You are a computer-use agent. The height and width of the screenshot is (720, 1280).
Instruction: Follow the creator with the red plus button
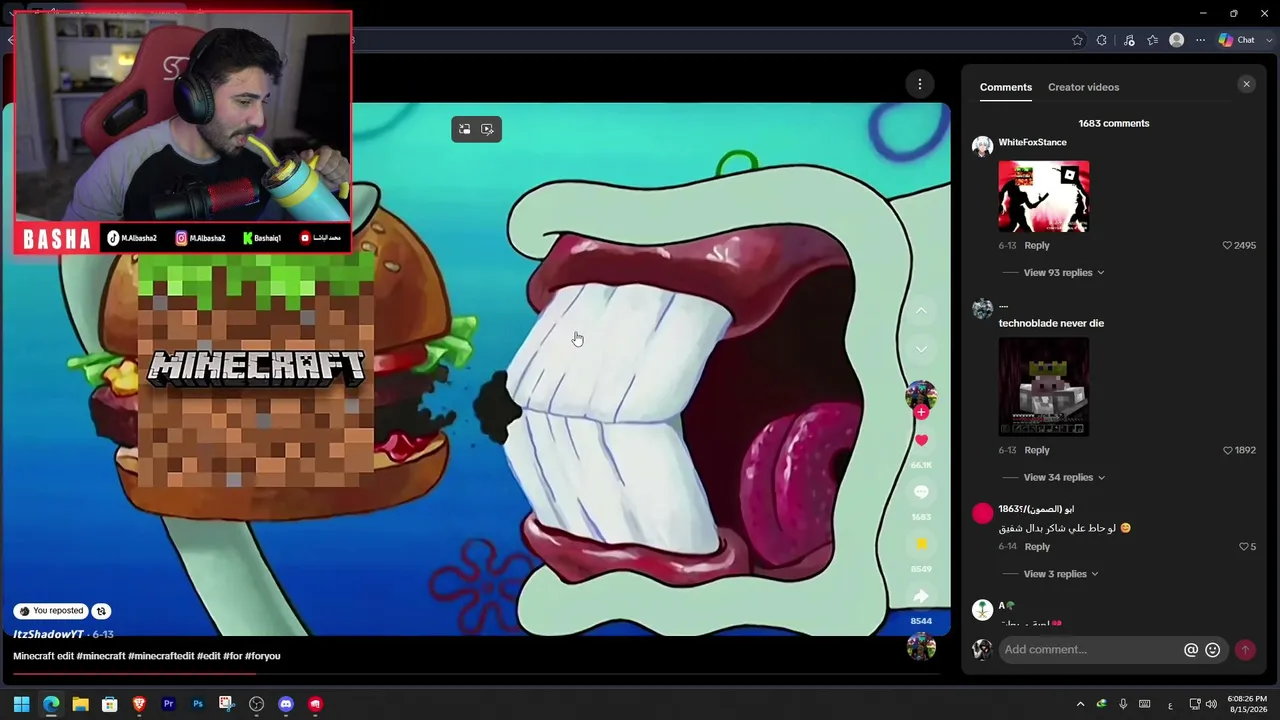point(921,412)
